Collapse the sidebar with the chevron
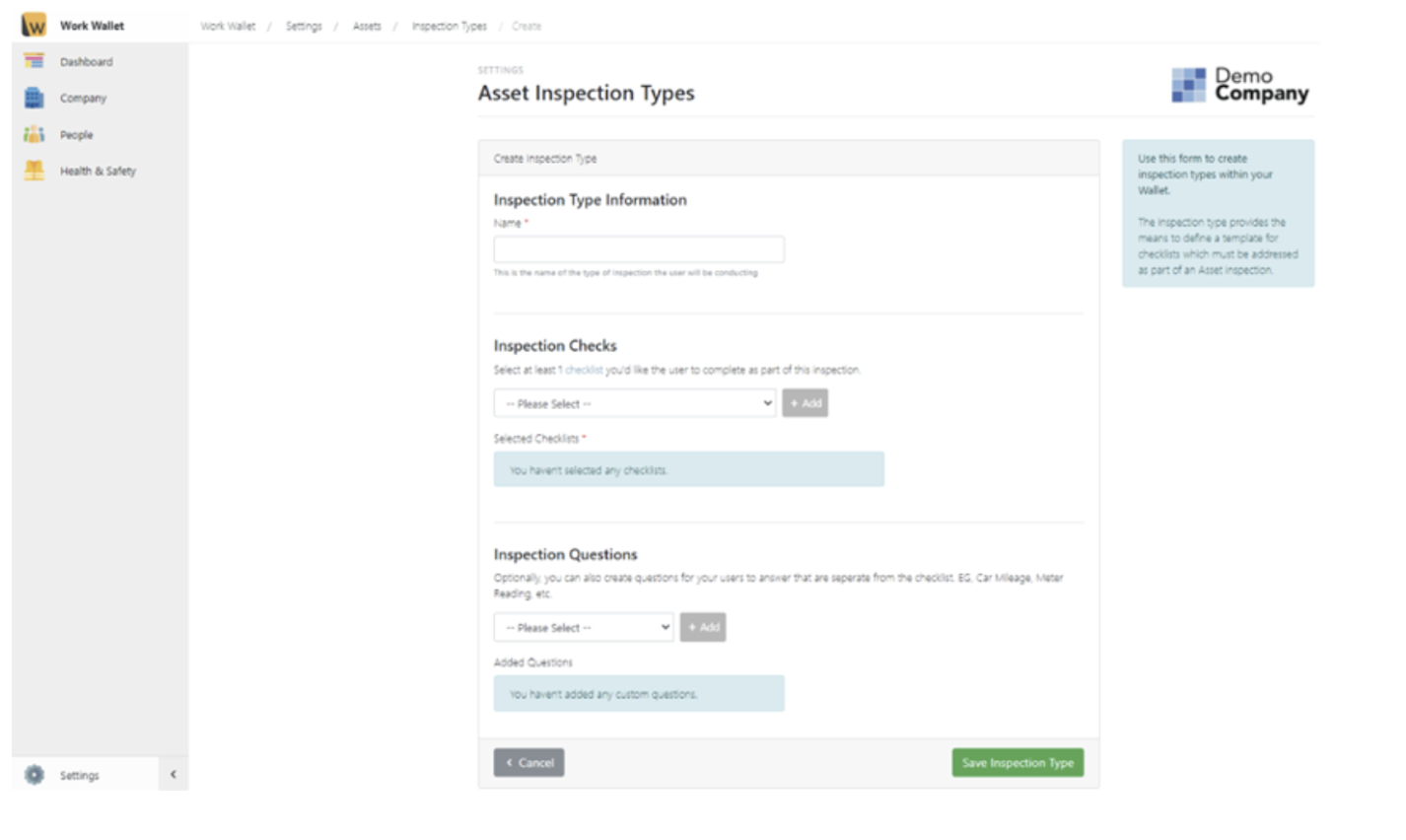Viewport: 1406px width, 840px height. [x=174, y=776]
